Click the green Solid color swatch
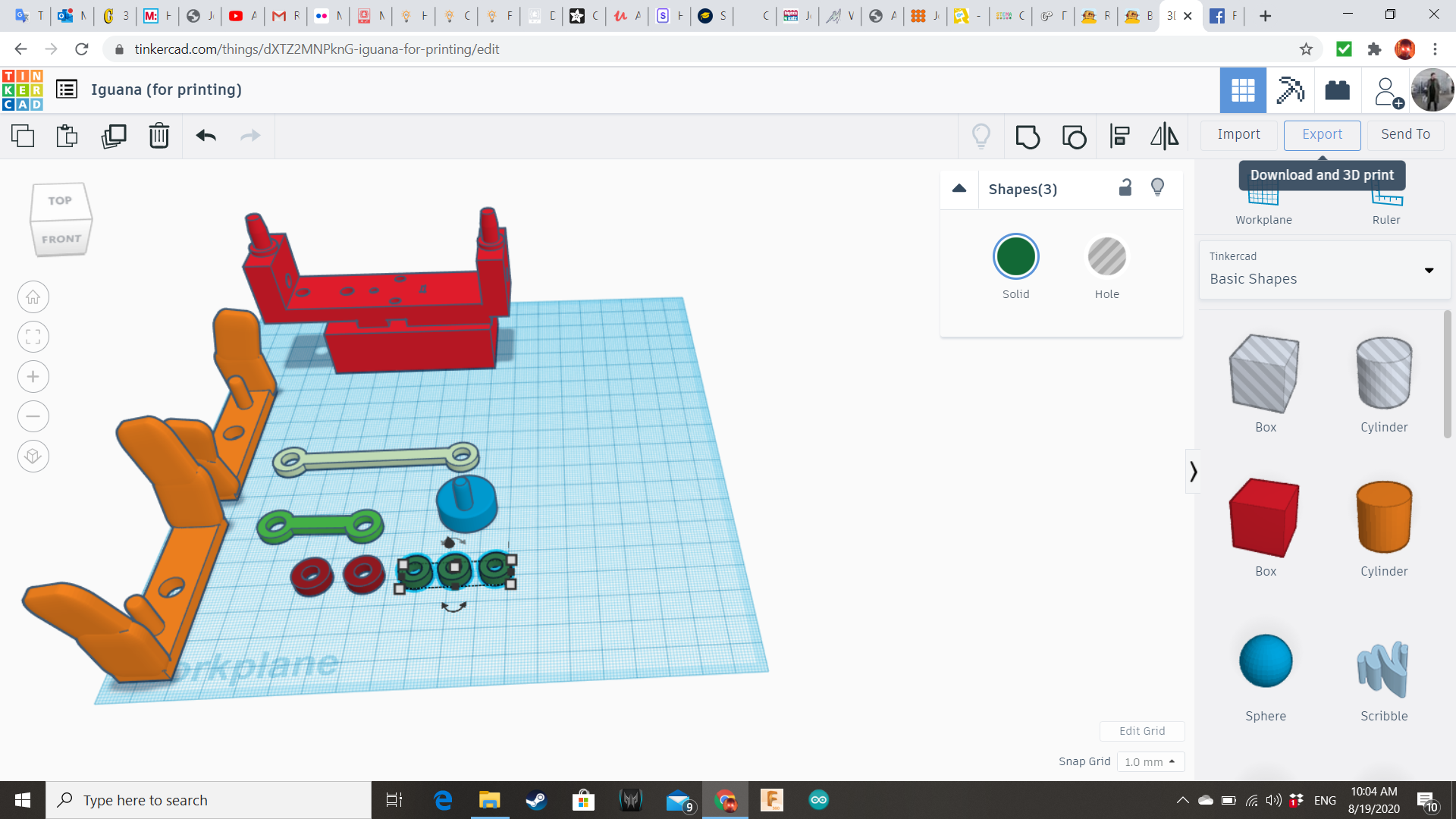Viewport: 1456px width, 819px height. (x=1015, y=257)
